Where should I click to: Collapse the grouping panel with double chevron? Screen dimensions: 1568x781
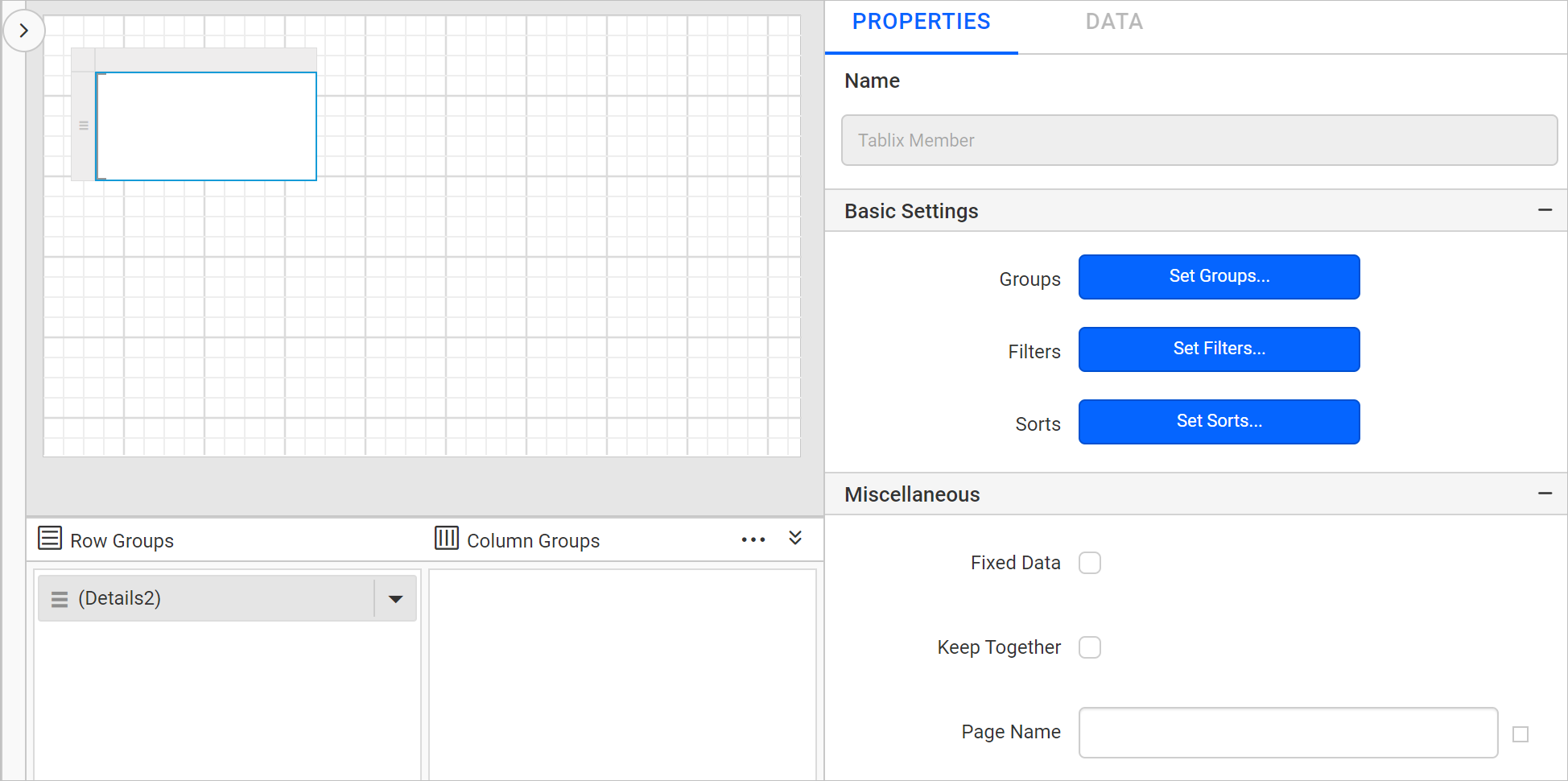point(795,538)
